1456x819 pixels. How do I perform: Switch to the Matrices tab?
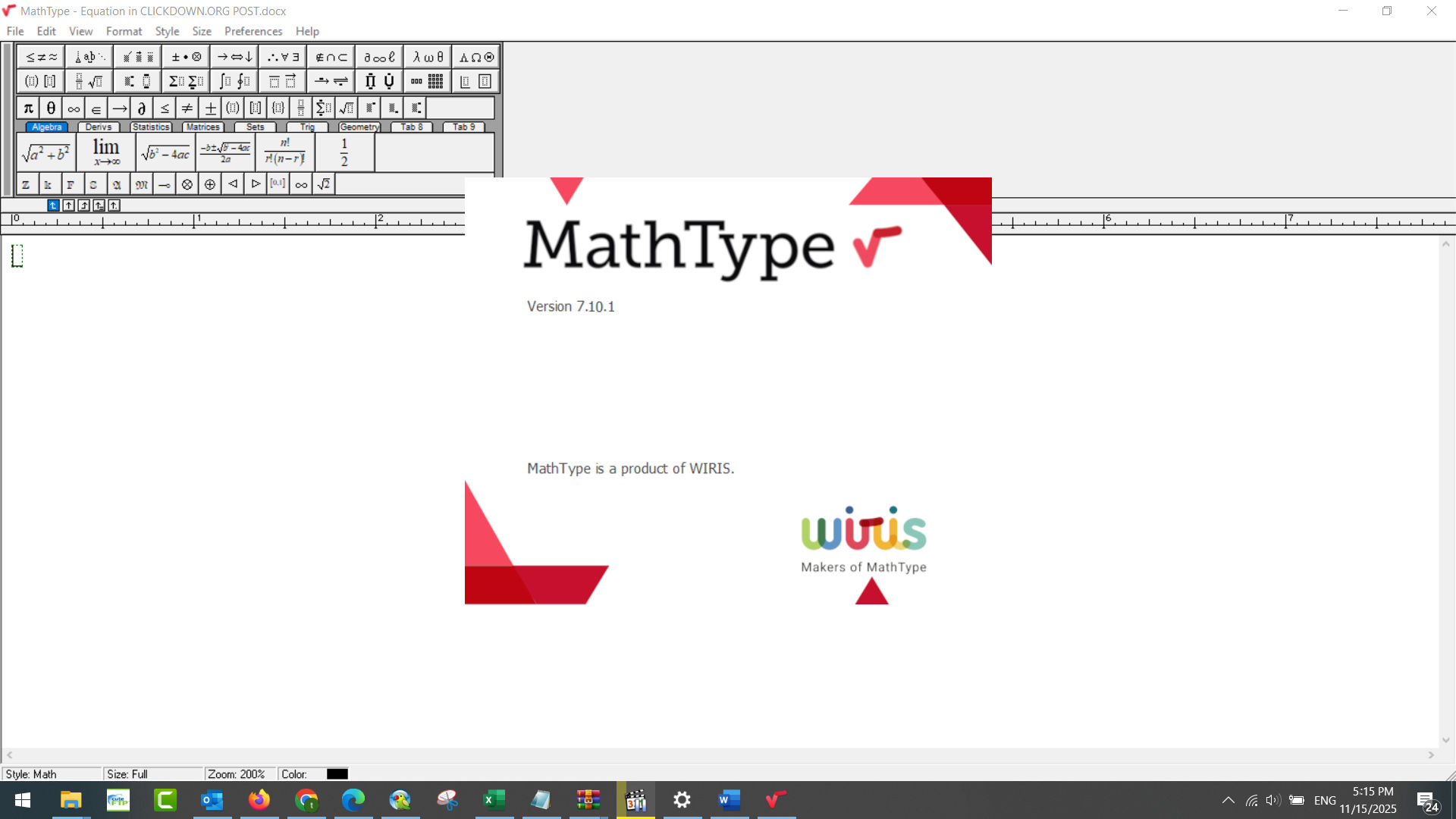point(202,127)
